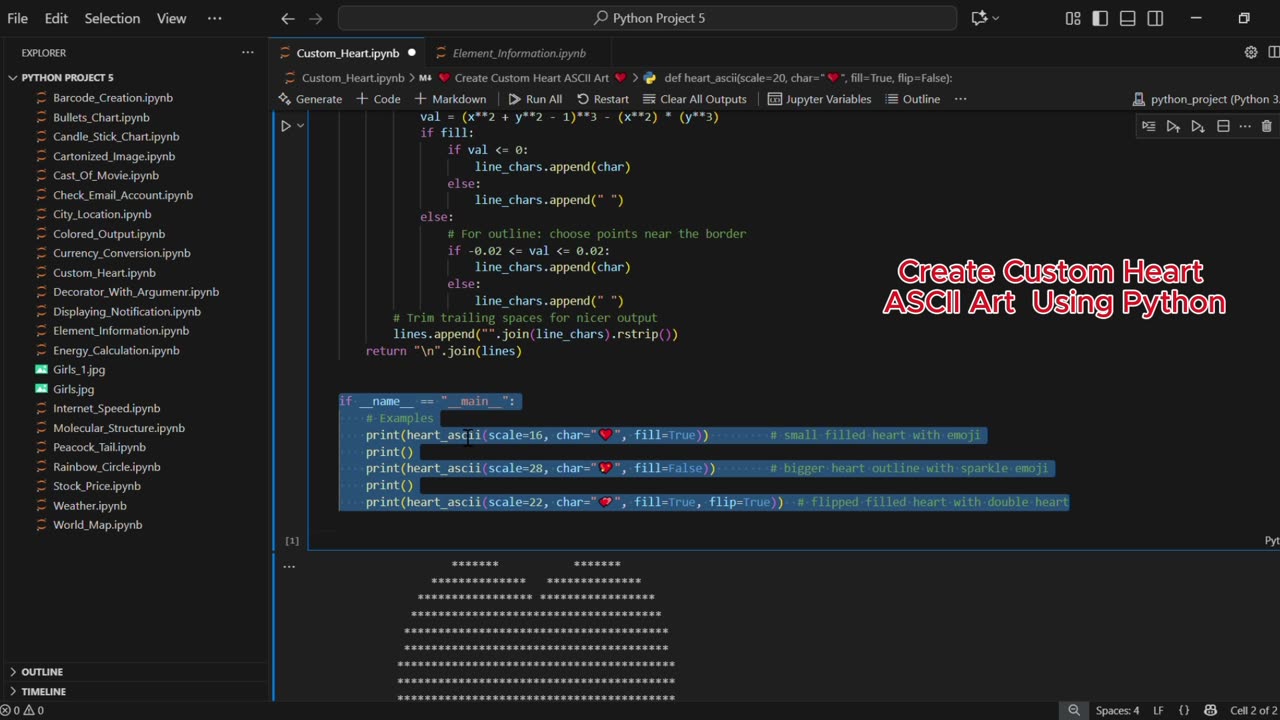Split the cell icon
The image size is (1280, 720).
tap(1222, 126)
